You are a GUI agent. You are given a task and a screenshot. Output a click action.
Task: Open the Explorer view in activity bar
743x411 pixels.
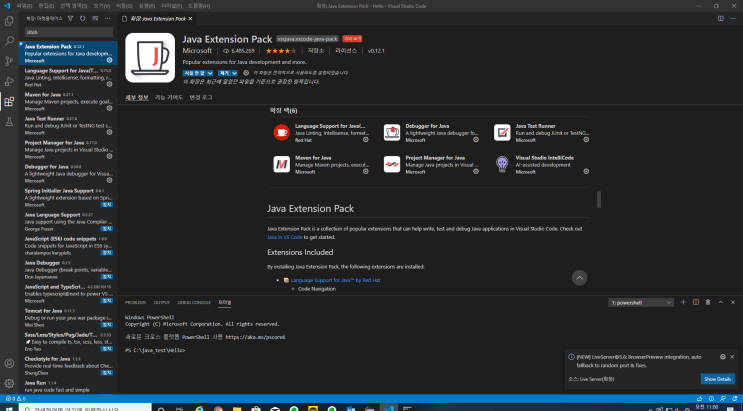click(9, 21)
